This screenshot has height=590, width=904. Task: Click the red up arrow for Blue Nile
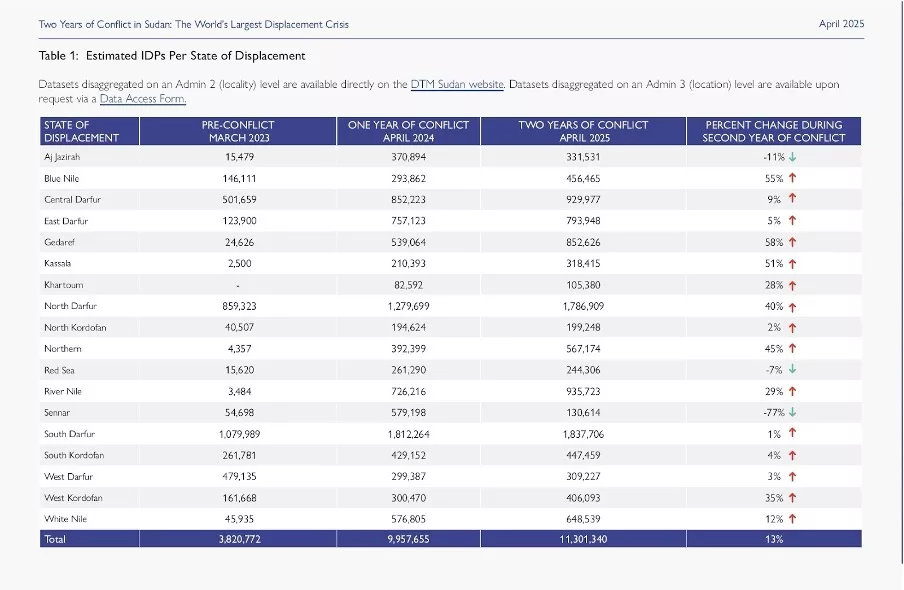point(793,178)
